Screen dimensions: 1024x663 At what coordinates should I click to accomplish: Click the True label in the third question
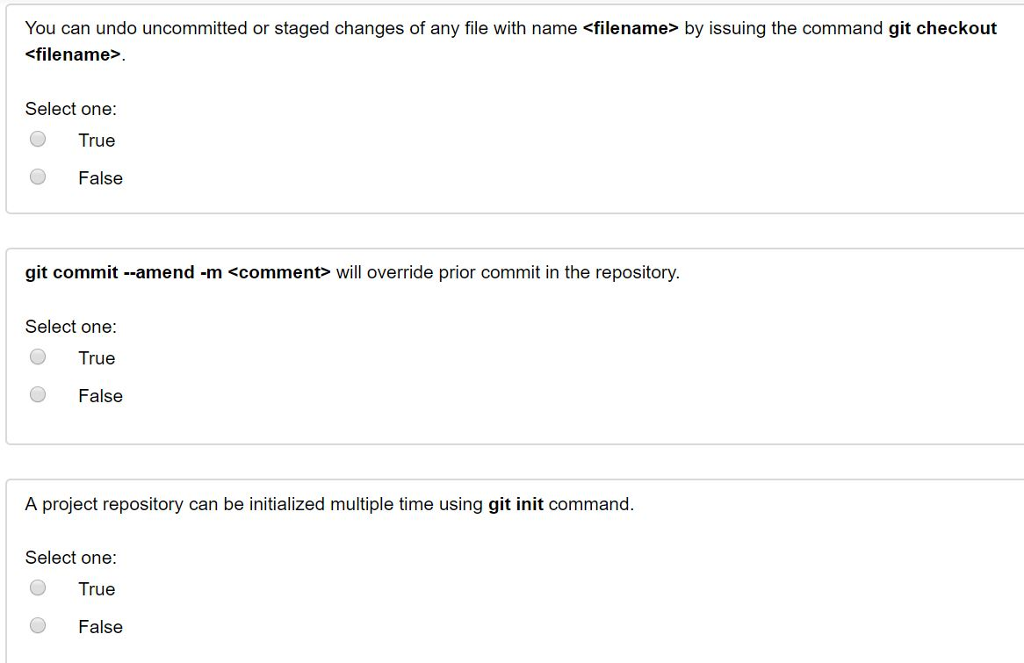[x=96, y=589]
